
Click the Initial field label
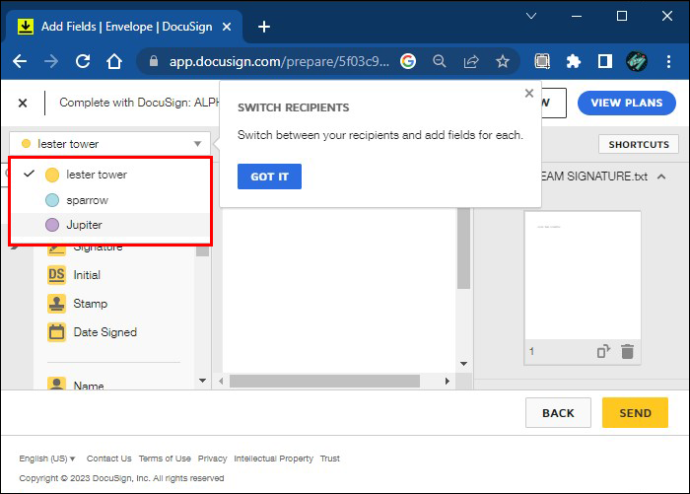[x=87, y=275]
